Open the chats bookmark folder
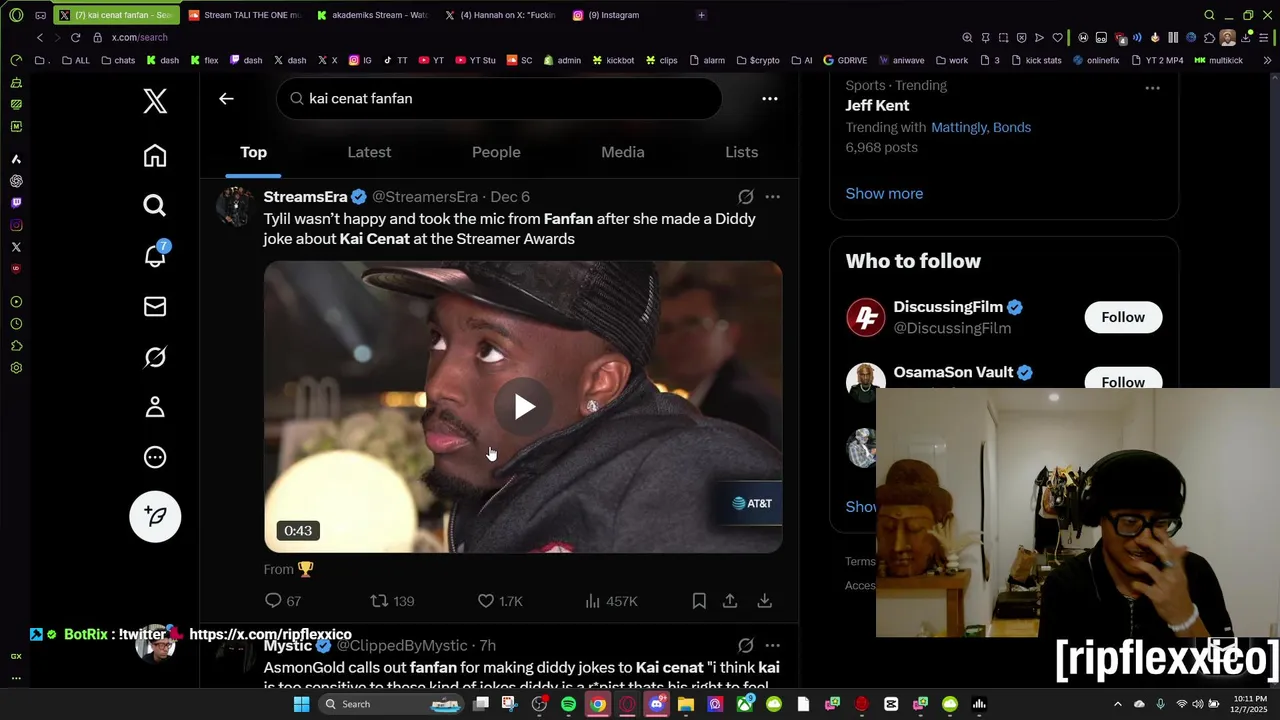 pos(118,60)
